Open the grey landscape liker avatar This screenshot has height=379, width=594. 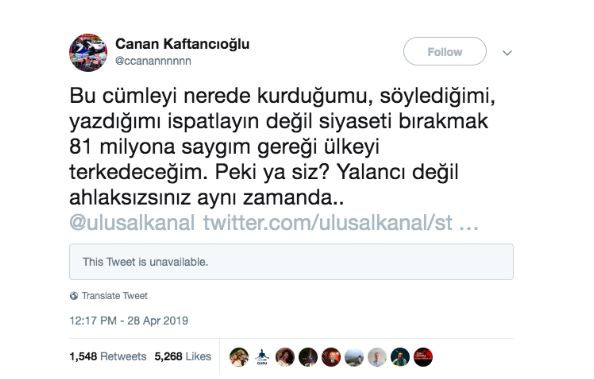tap(354, 357)
